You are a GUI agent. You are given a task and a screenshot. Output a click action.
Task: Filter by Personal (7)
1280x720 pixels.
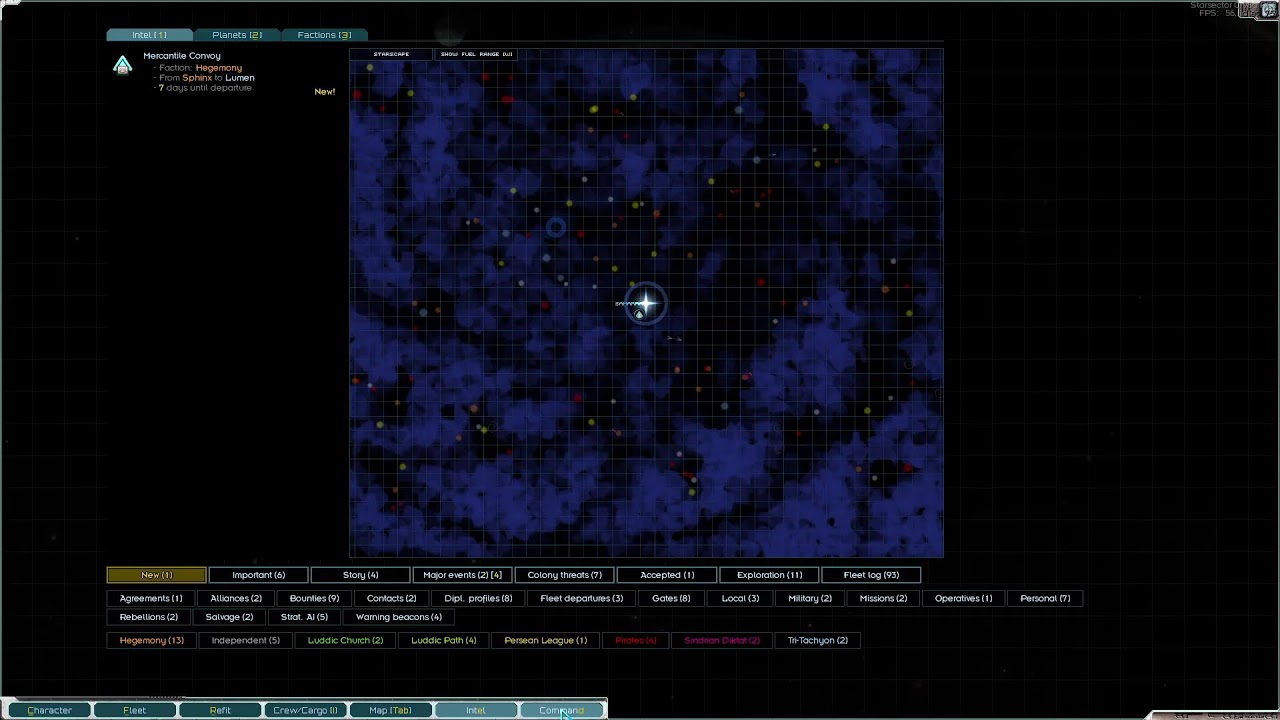pyautogui.click(x=1045, y=598)
